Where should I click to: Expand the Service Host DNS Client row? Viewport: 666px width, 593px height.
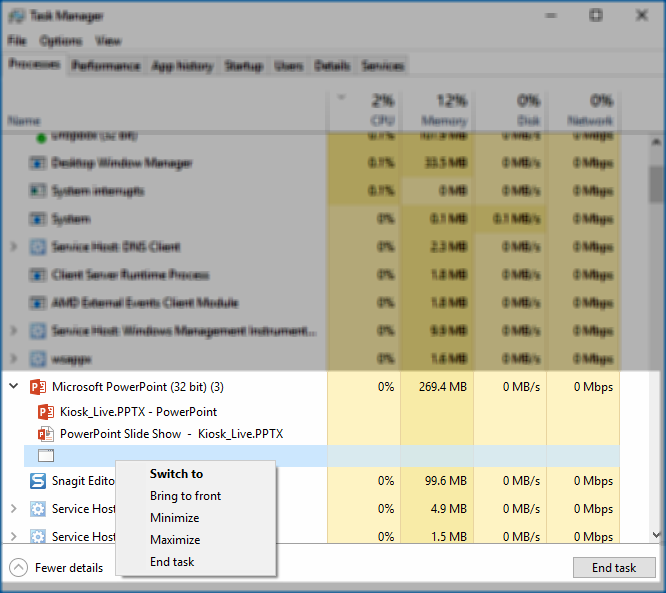coord(14,246)
